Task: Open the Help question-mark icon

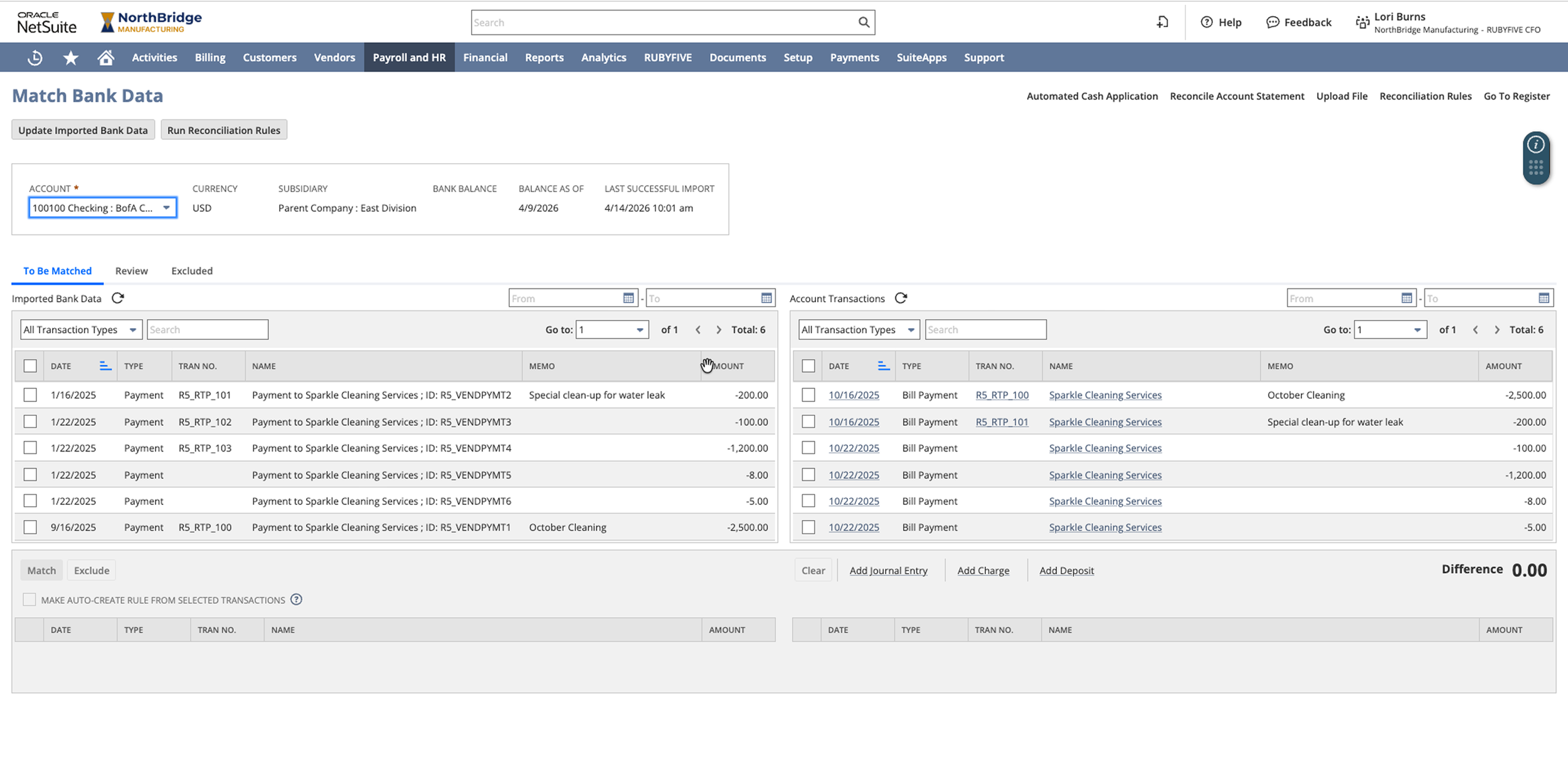Action: (1206, 23)
